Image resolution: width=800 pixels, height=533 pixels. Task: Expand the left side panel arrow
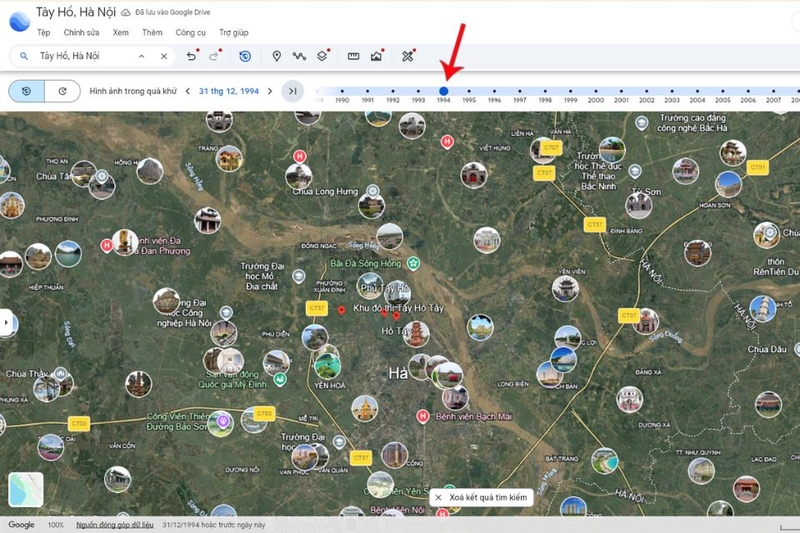tap(6, 322)
